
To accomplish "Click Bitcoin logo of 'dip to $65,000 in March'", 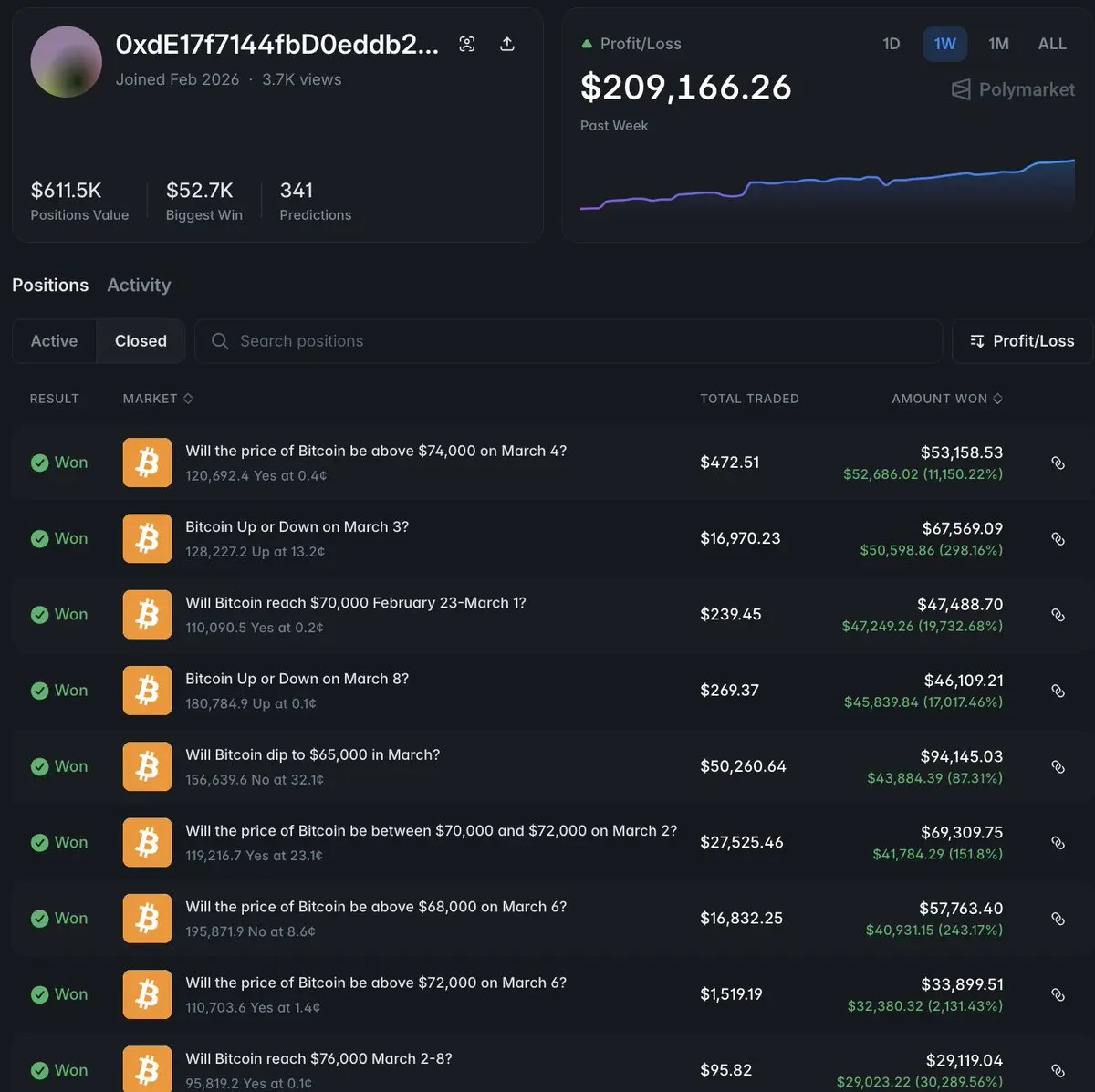I will tap(147, 766).
